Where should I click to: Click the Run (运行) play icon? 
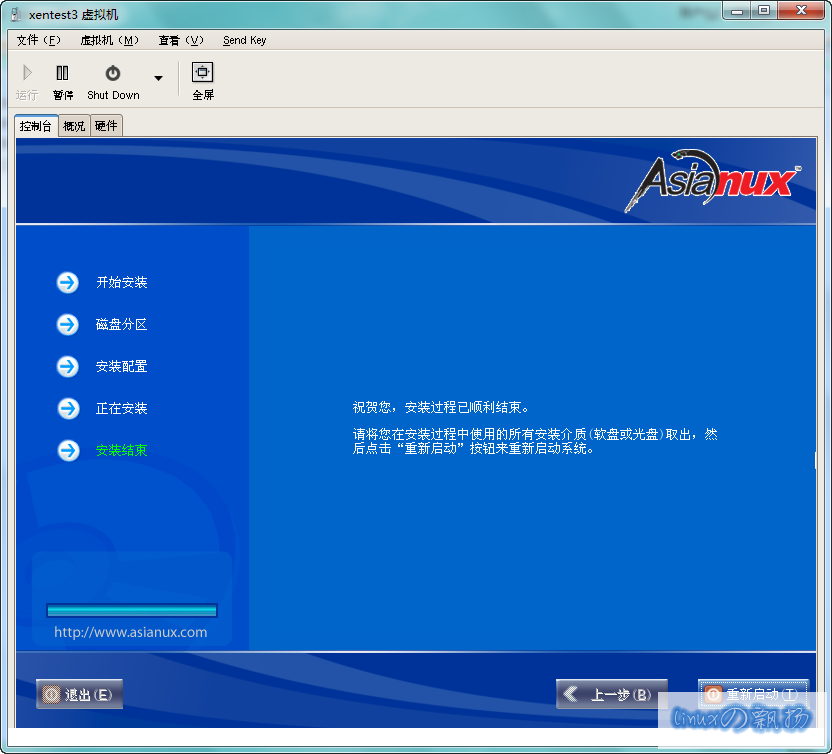tap(27, 73)
